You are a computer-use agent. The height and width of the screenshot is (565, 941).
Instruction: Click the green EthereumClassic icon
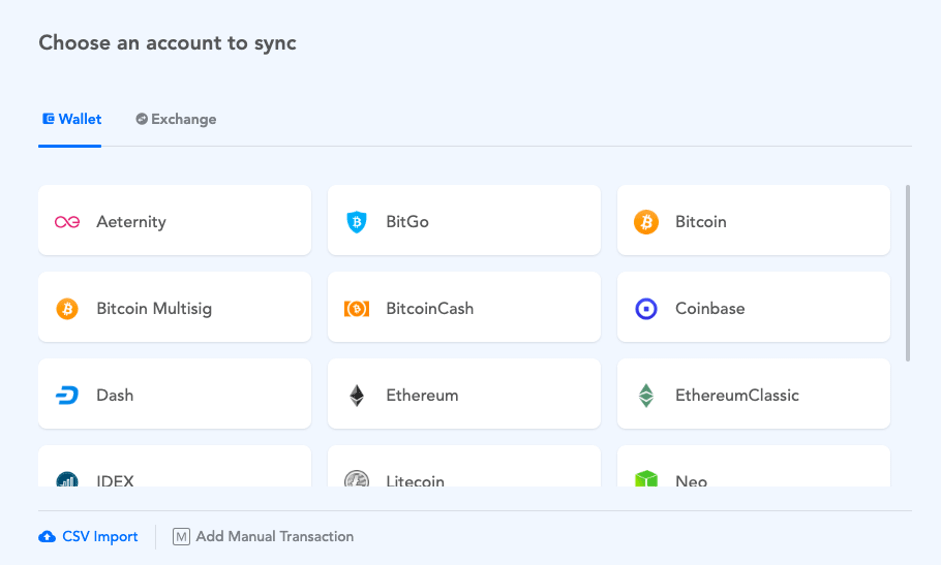click(x=646, y=395)
